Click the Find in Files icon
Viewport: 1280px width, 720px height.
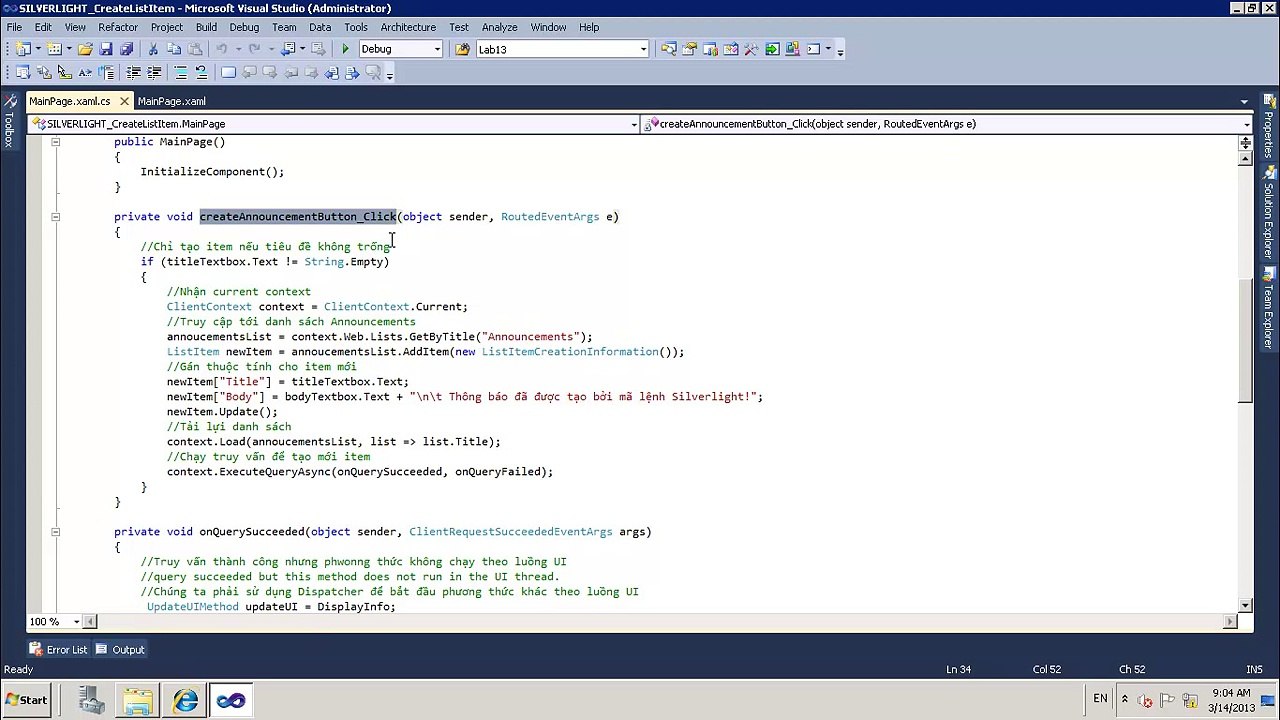coord(462,49)
